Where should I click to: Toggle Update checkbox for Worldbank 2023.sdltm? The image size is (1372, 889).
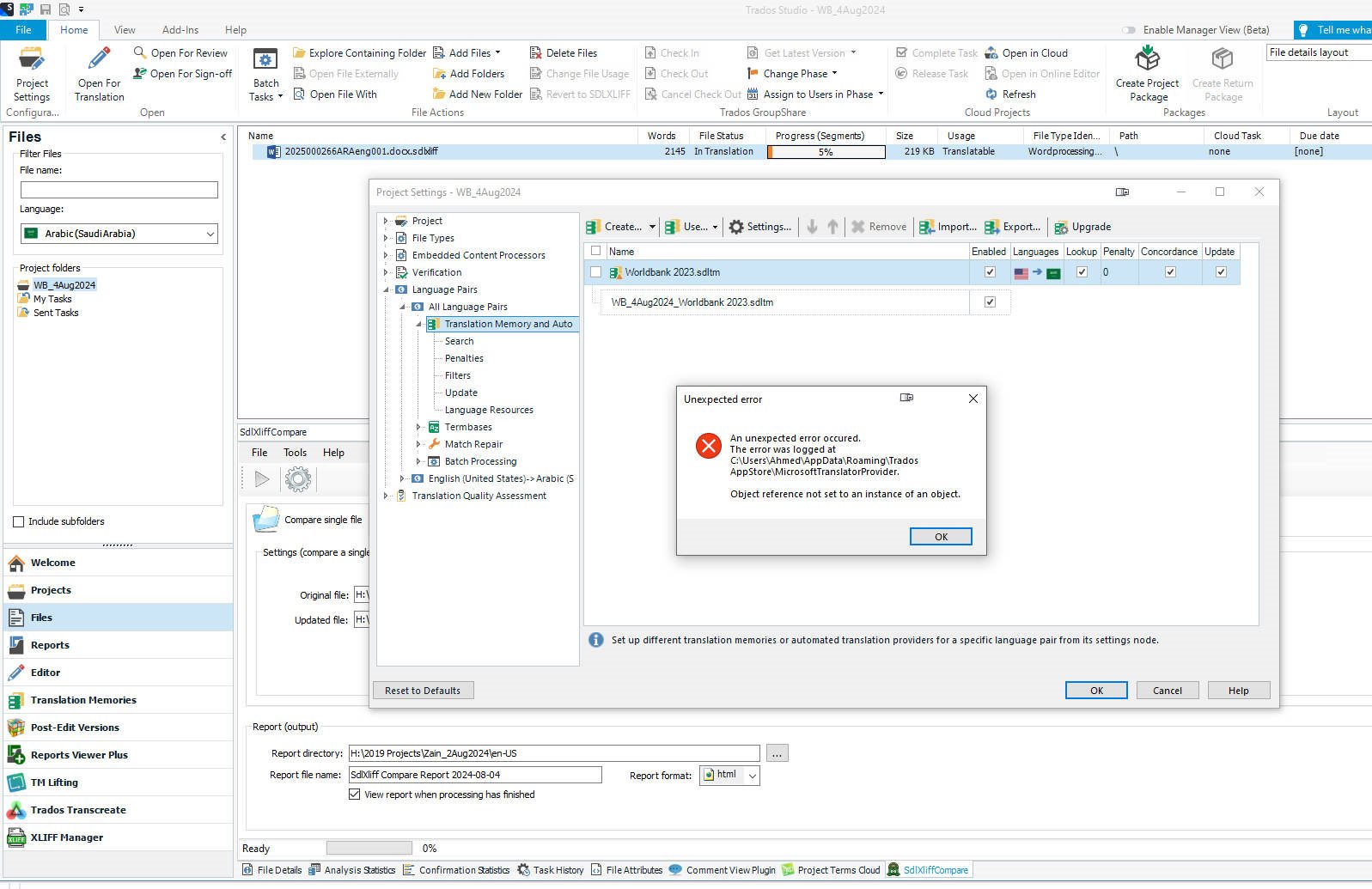point(1221,272)
